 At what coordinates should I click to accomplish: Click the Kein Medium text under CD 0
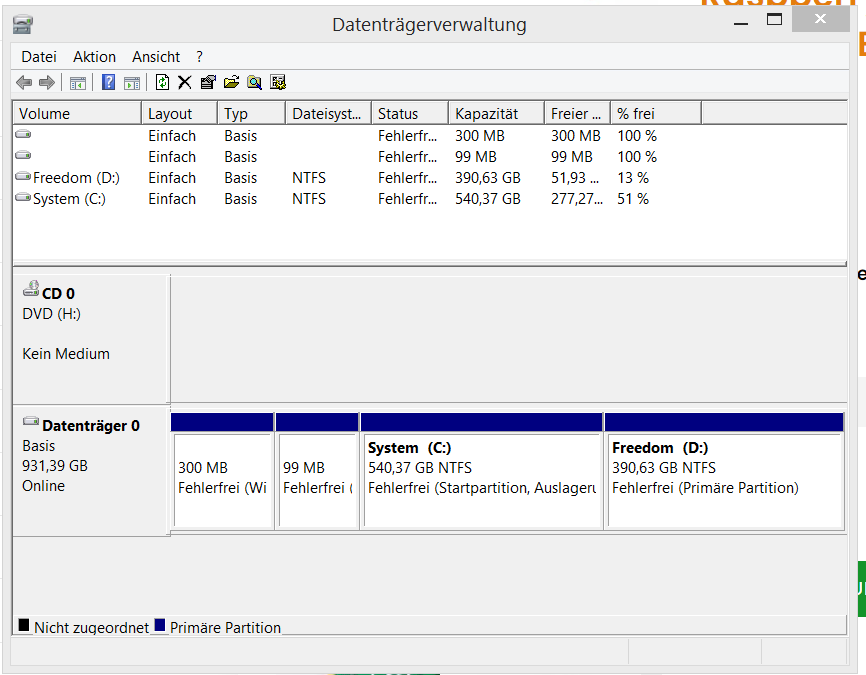[x=66, y=354]
